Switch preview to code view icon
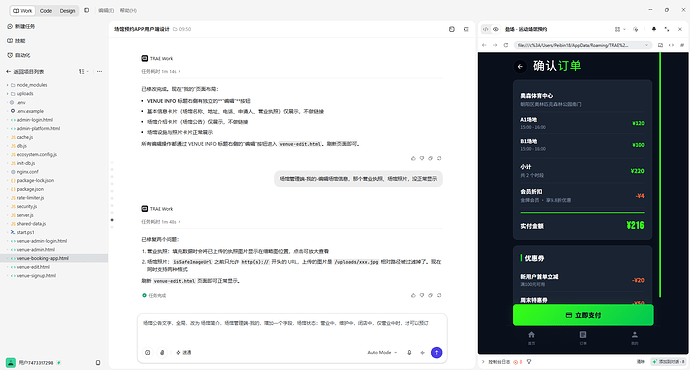 pyautogui.click(x=485, y=29)
